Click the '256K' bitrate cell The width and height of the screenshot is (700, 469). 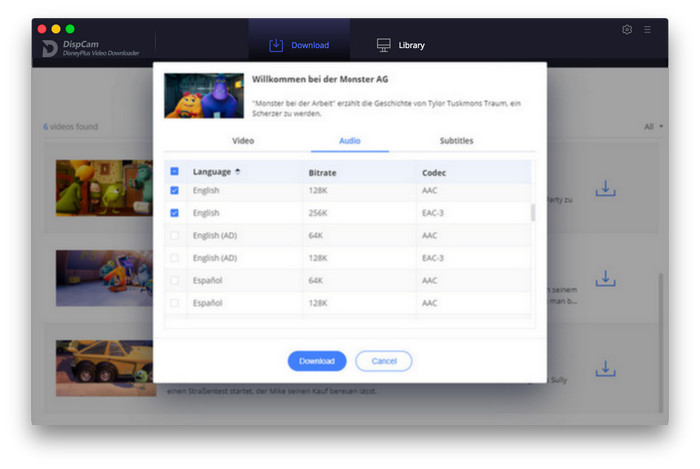318,213
